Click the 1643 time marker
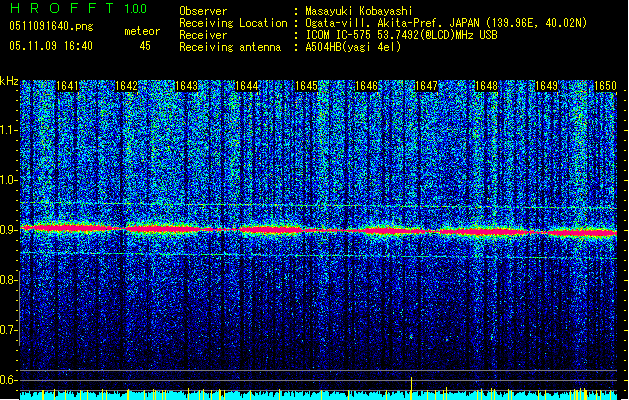Screen dimensions: 629x400 (x=186, y=87)
